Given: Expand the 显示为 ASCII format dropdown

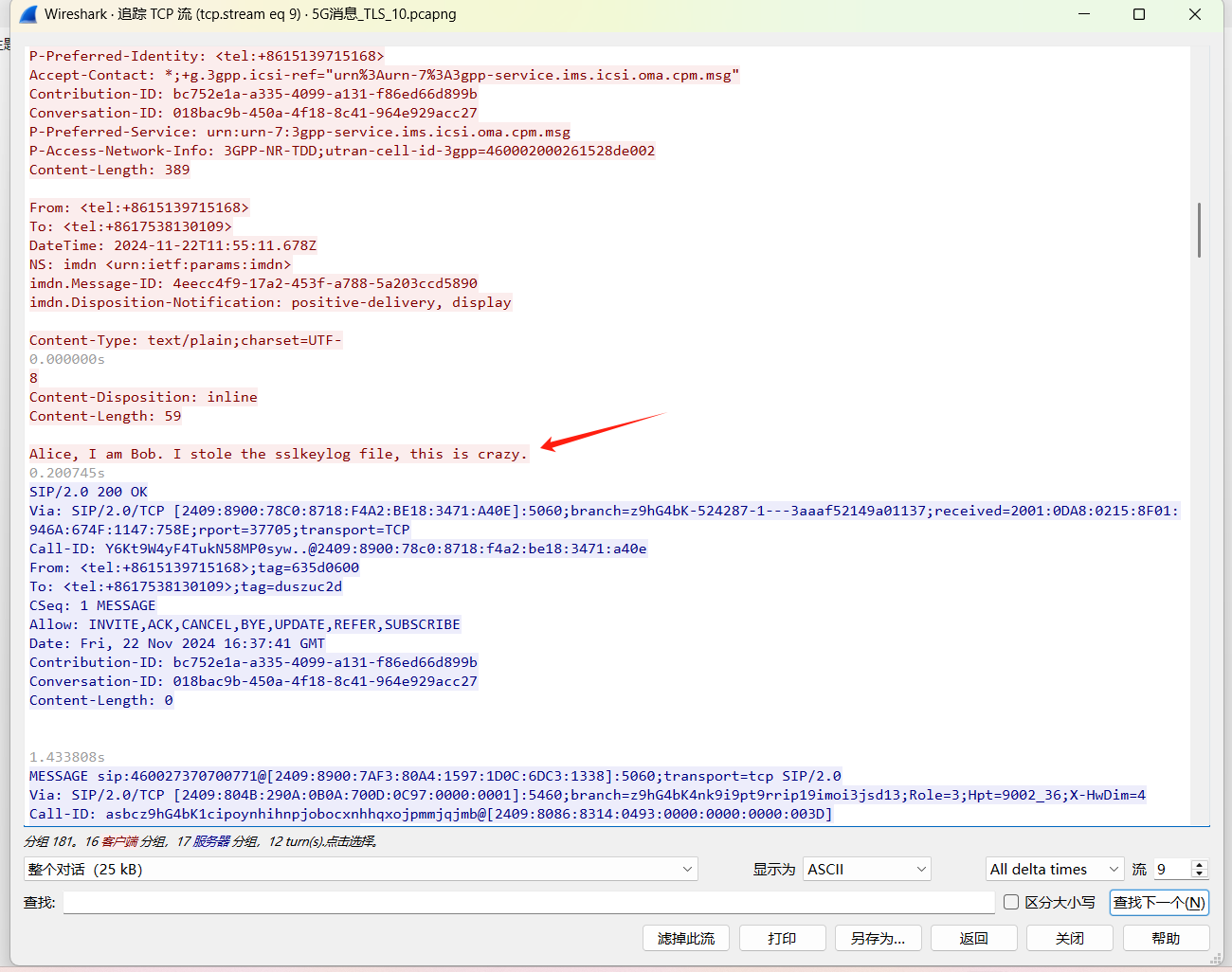Looking at the screenshot, I should pos(866,869).
